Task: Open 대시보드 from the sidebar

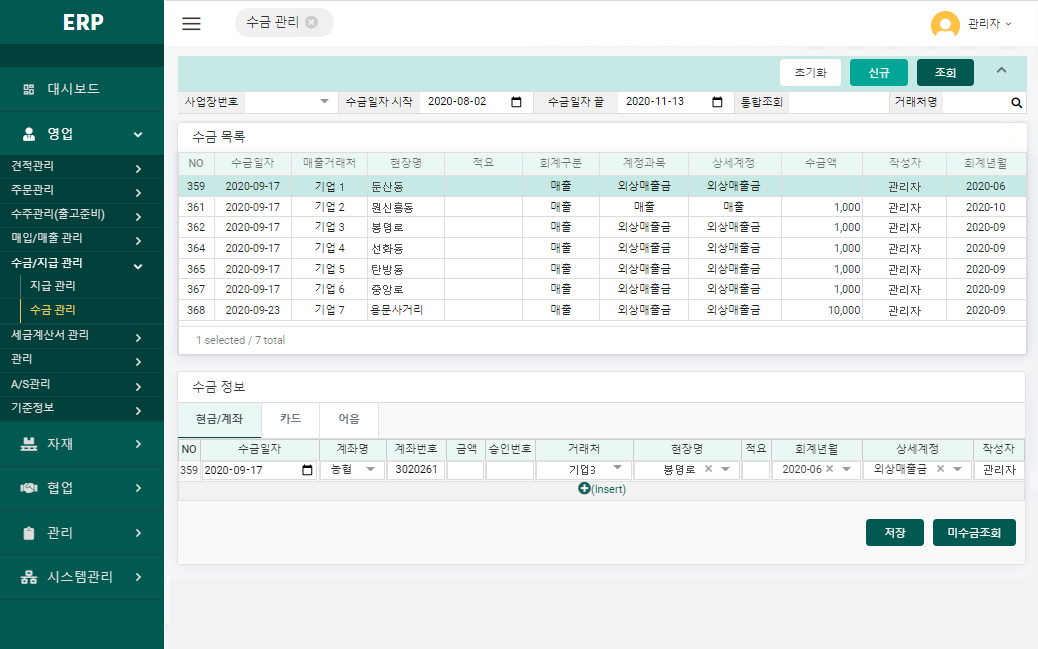Action: [x=73, y=89]
